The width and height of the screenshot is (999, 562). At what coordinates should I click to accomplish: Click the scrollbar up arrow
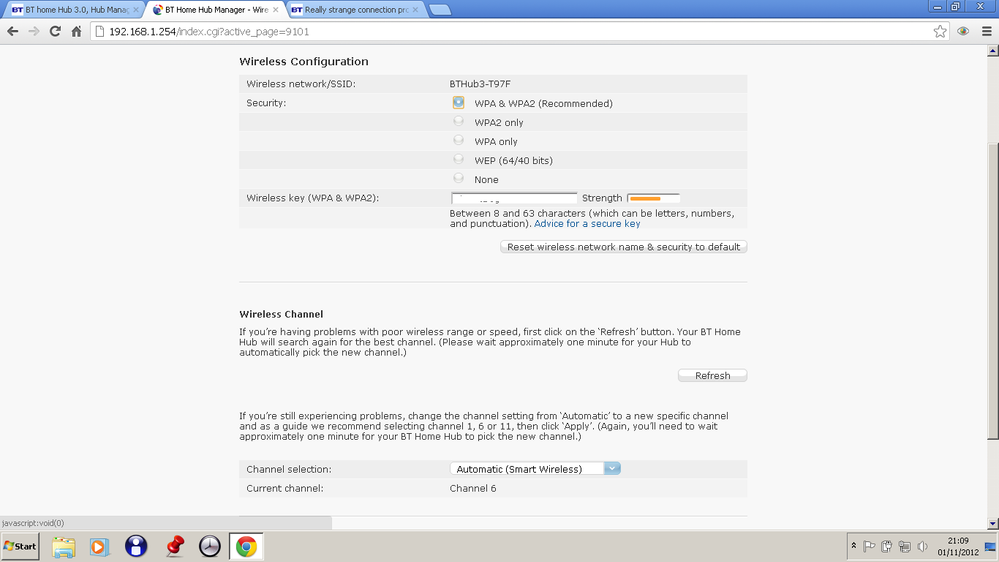coord(993,51)
